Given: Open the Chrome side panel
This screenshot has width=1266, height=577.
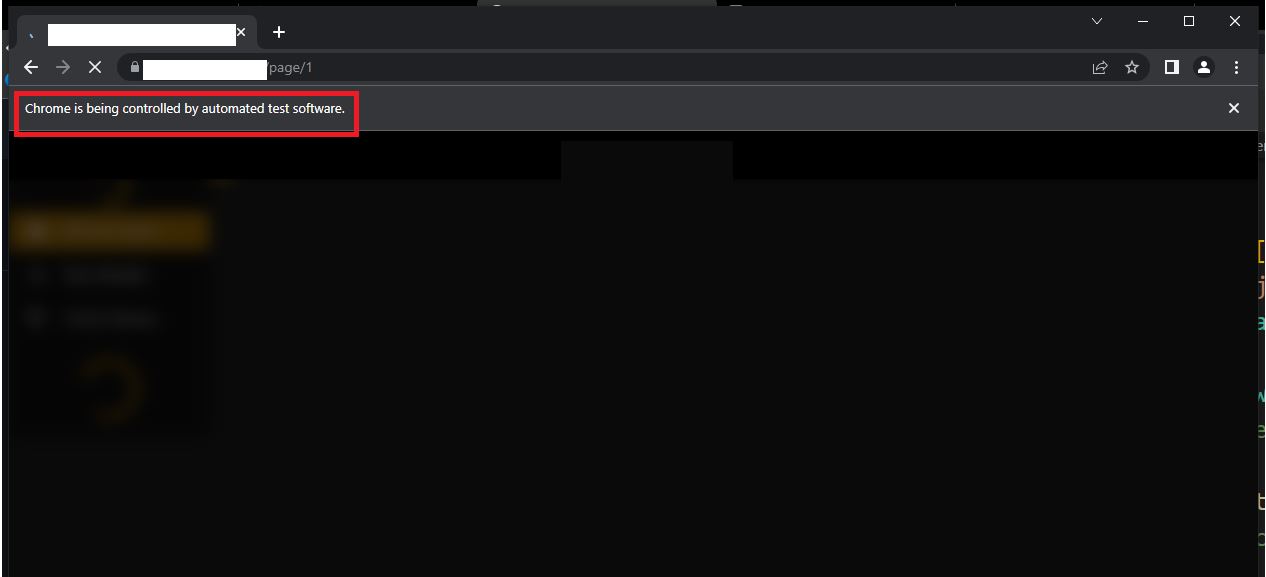Looking at the screenshot, I should (x=1172, y=67).
